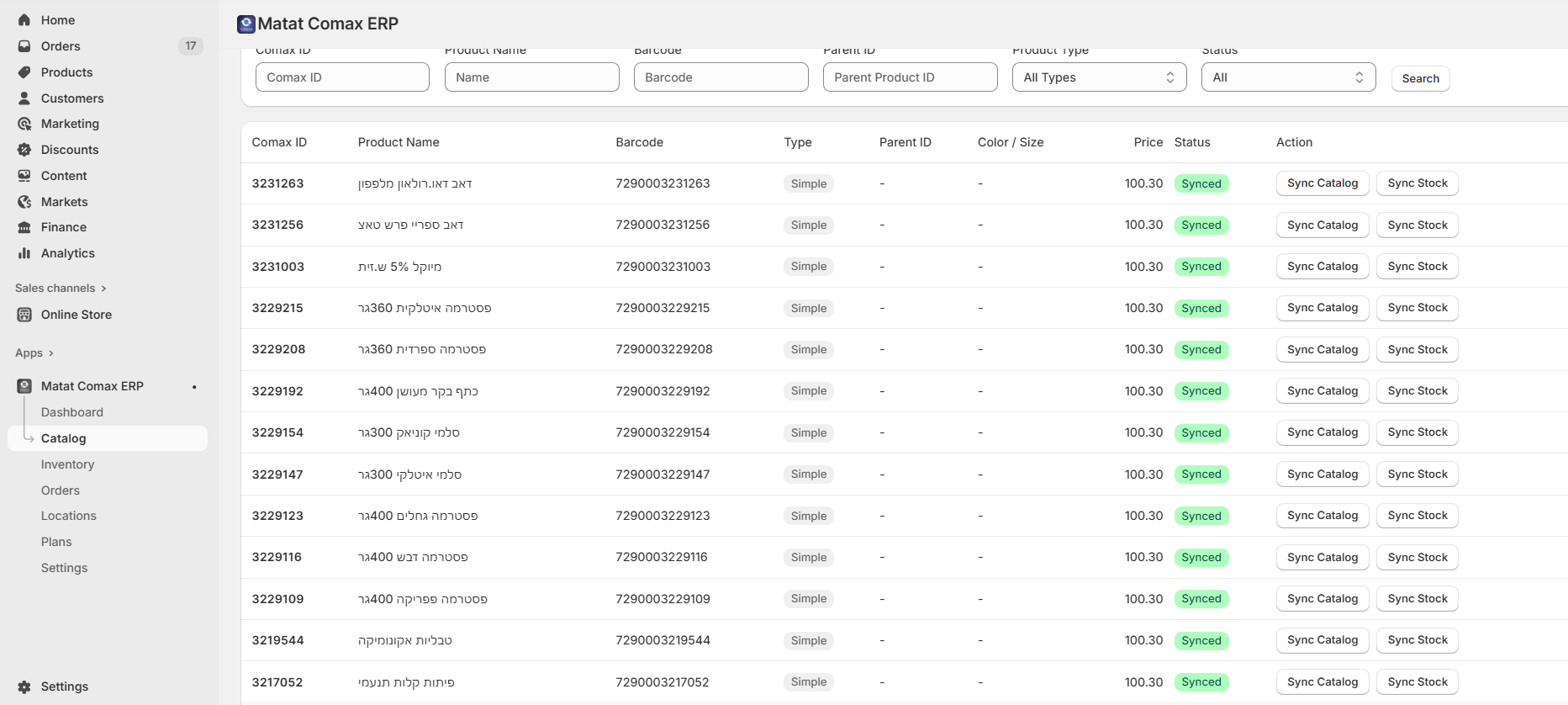Click the Marketing target icon
The height and width of the screenshot is (705, 1568).
click(x=24, y=124)
